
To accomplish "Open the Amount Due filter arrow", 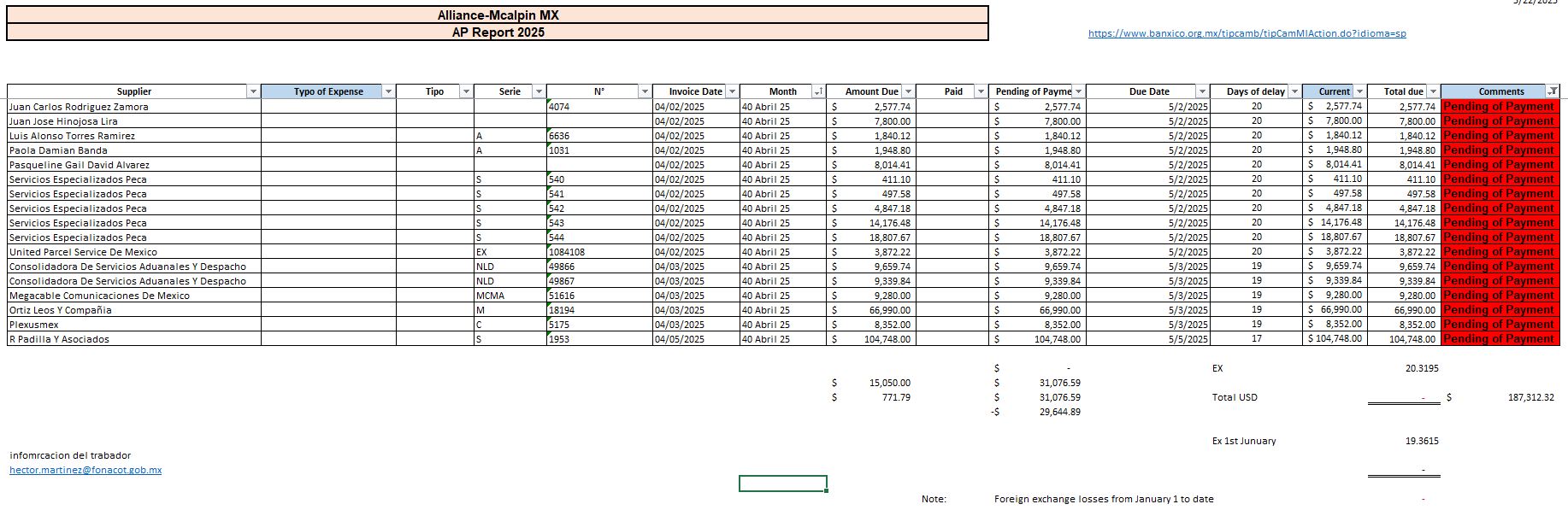I will 908,91.
